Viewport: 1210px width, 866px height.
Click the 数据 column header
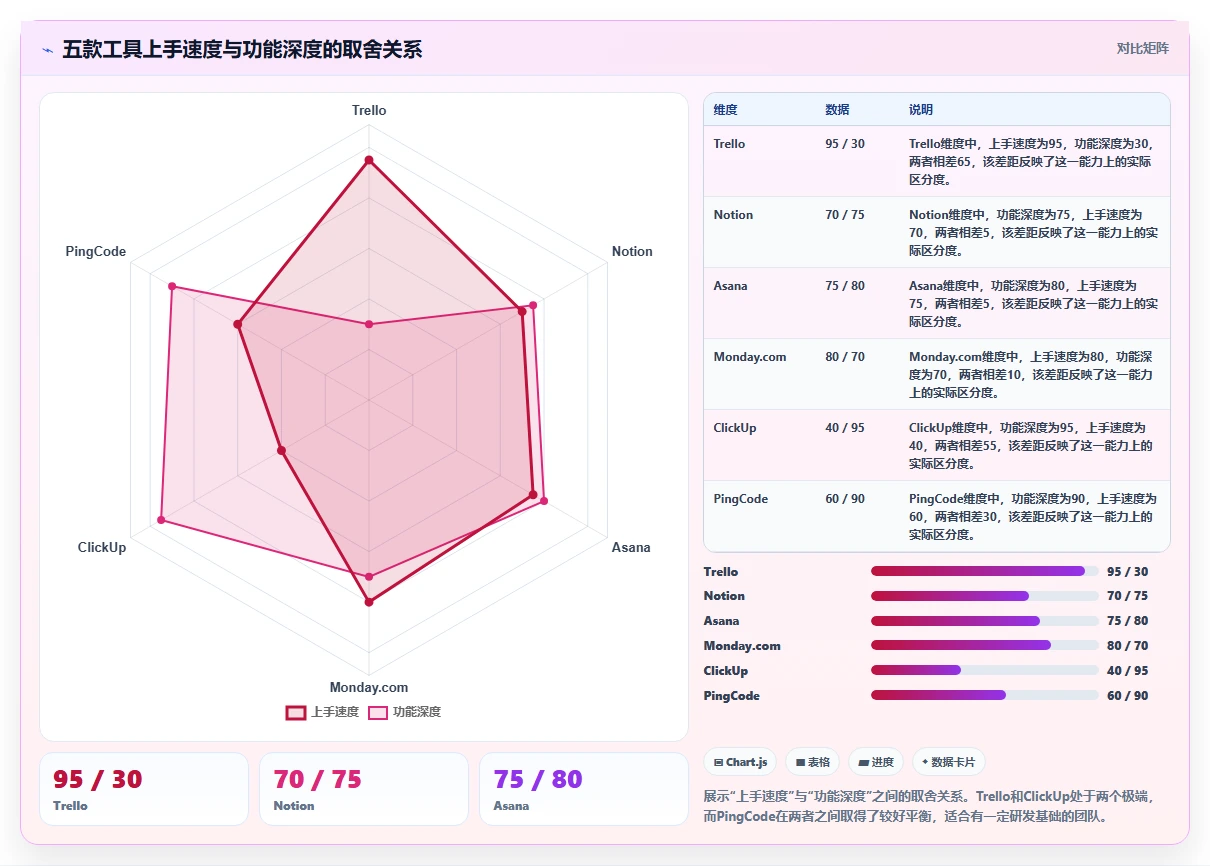(x=837, y=110)
